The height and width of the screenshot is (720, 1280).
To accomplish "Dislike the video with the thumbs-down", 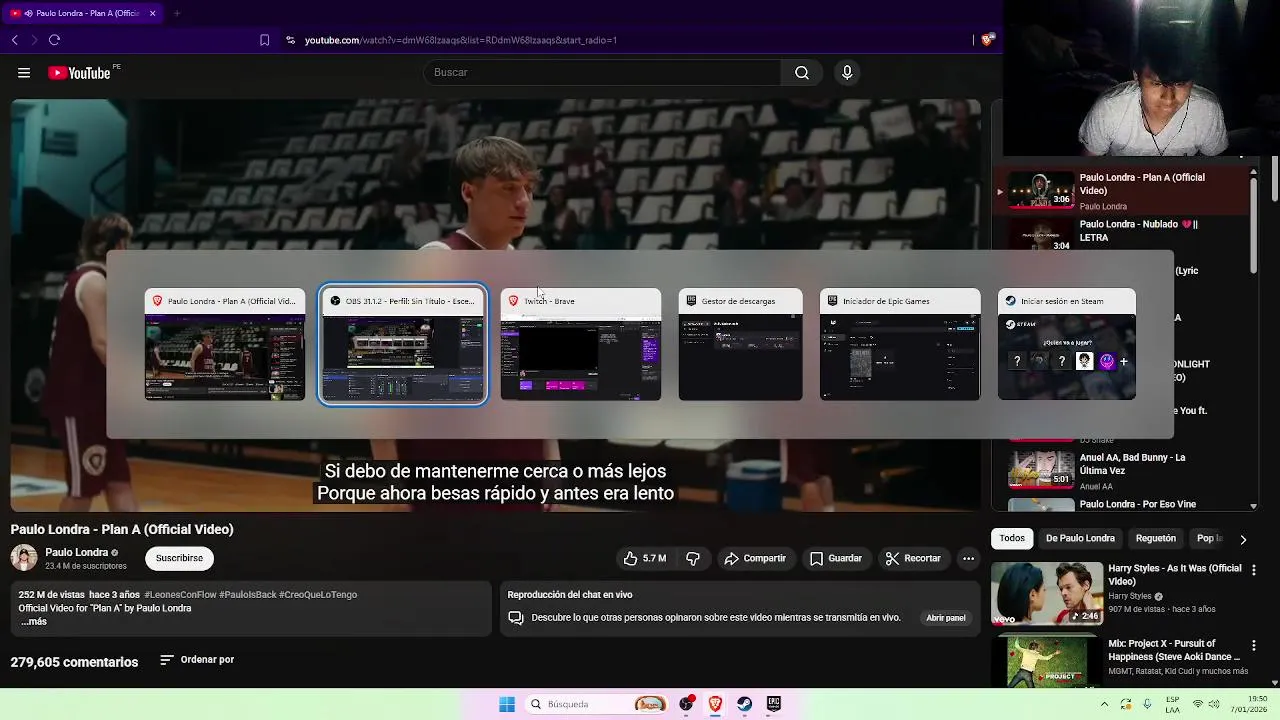I will pos(693,559).
